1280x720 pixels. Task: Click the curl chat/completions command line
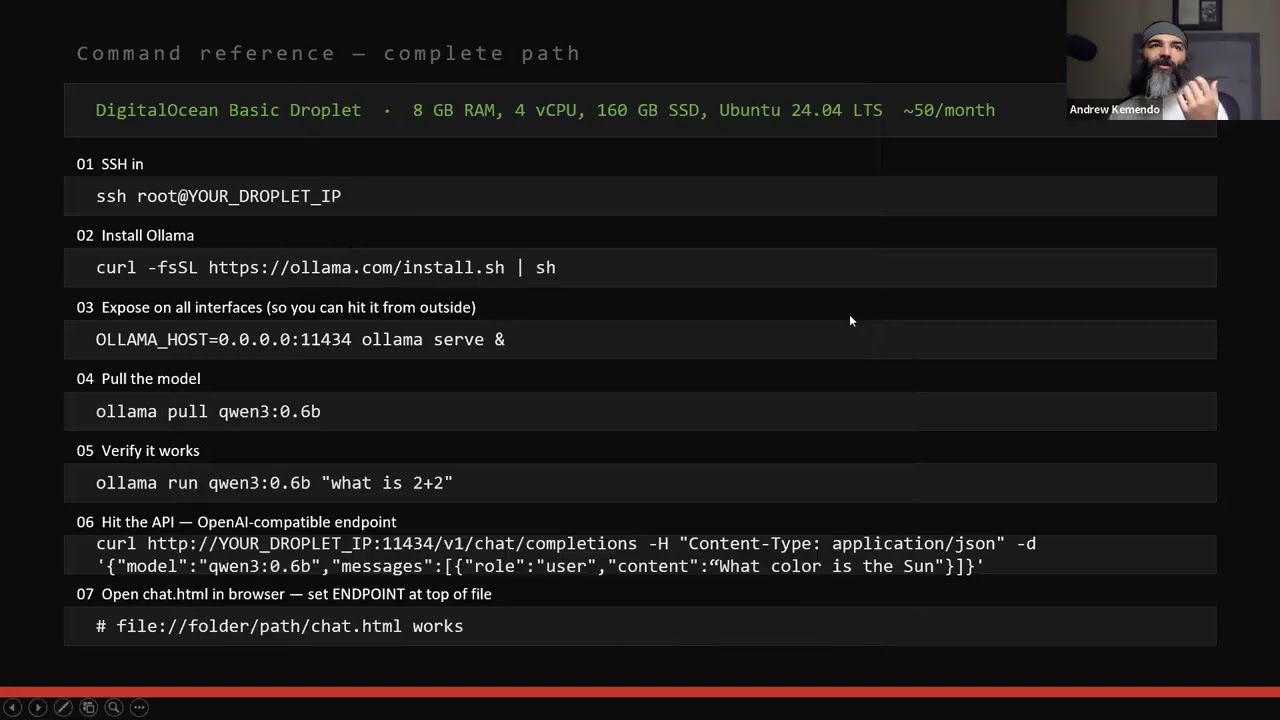tap(566, 544)
